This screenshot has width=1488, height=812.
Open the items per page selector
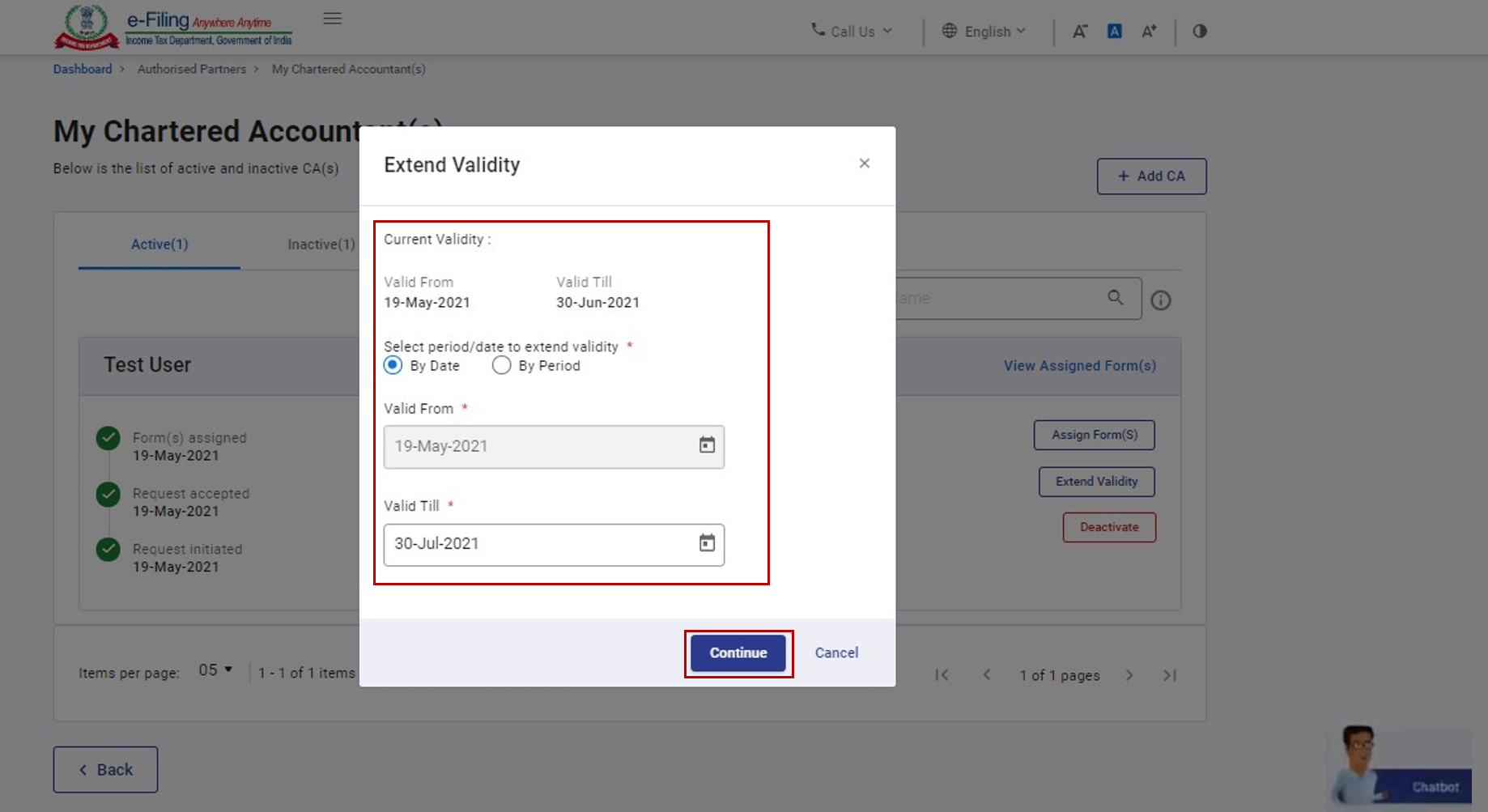pyautogui.click(x=213, y=670)
